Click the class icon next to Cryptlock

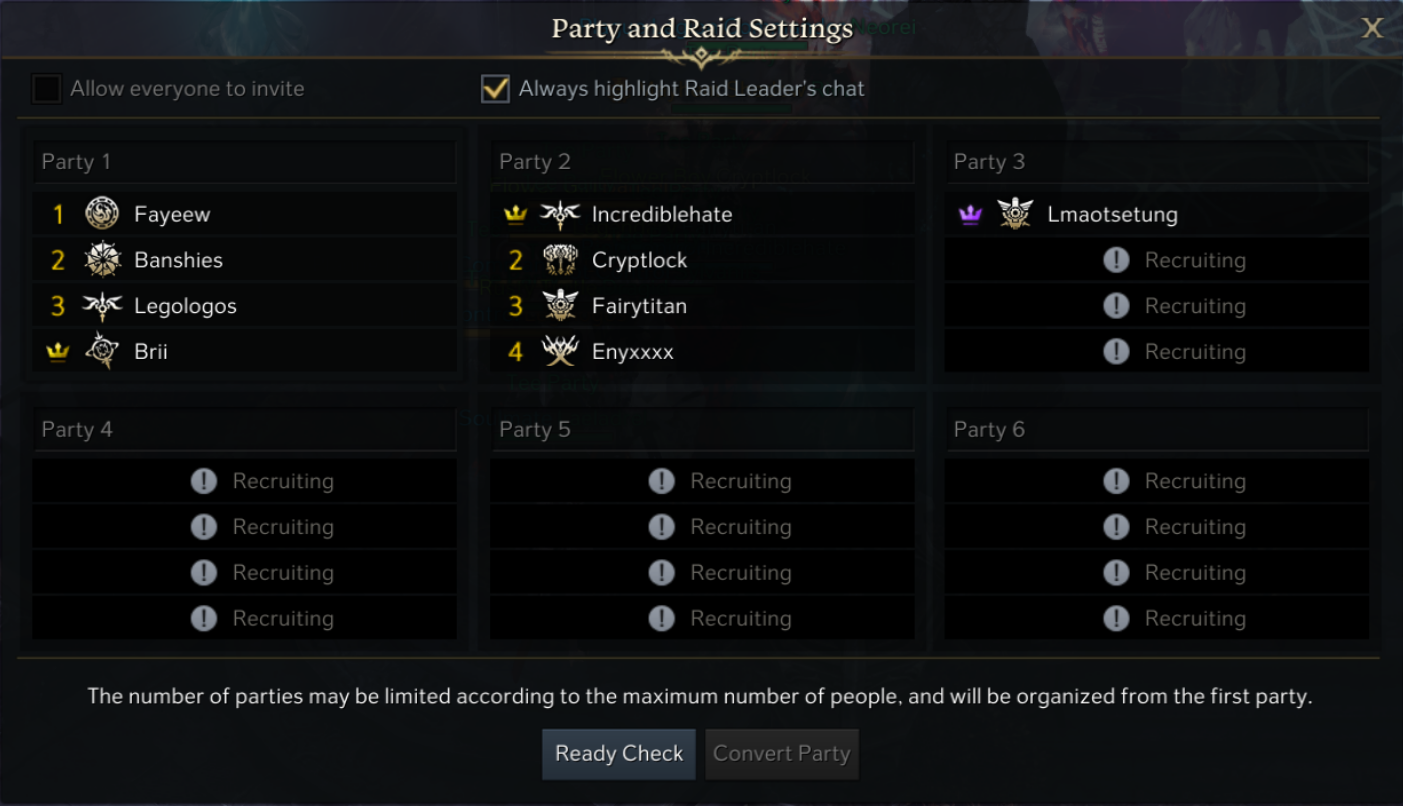(x=560, y=260)
